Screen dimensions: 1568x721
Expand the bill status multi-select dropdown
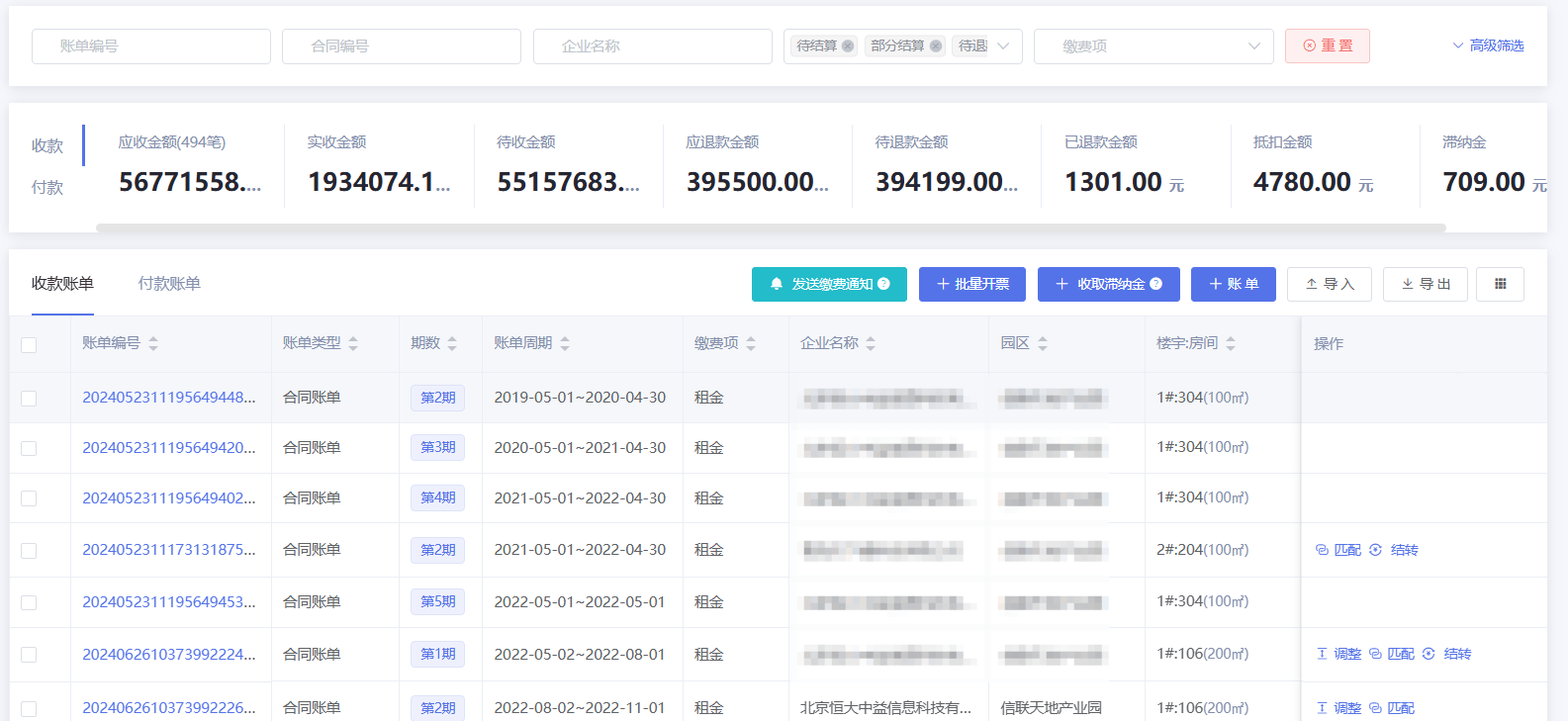[x=1003, y=46]
